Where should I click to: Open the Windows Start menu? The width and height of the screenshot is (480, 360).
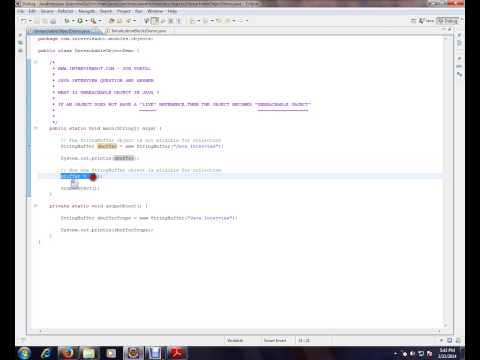pos(24,353)
